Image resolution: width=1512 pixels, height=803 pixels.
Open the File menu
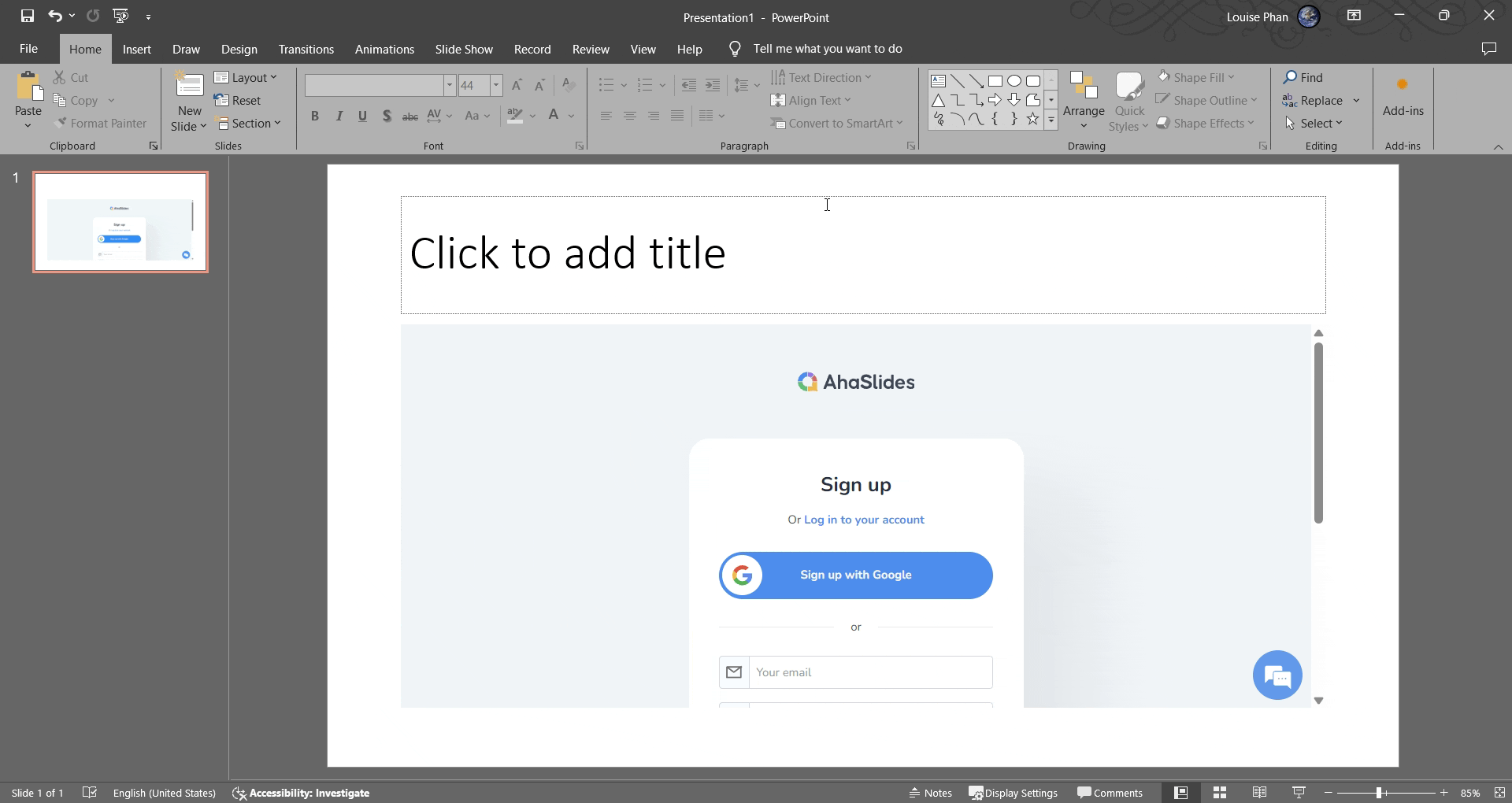(28, 49)
